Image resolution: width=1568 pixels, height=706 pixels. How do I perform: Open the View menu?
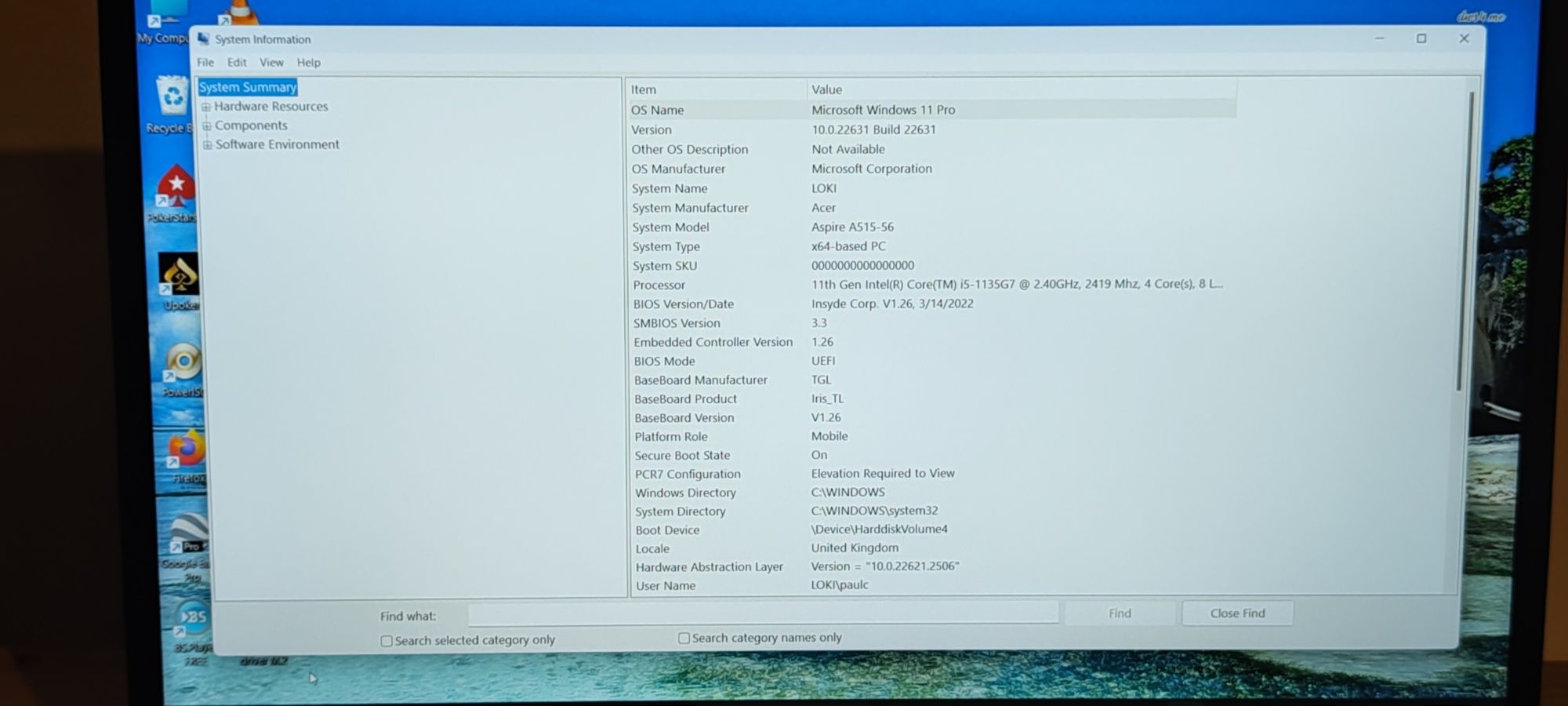tap(271, 62)
